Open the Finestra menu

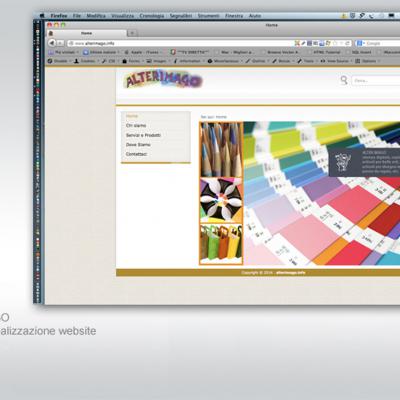[x=234, y=16]
